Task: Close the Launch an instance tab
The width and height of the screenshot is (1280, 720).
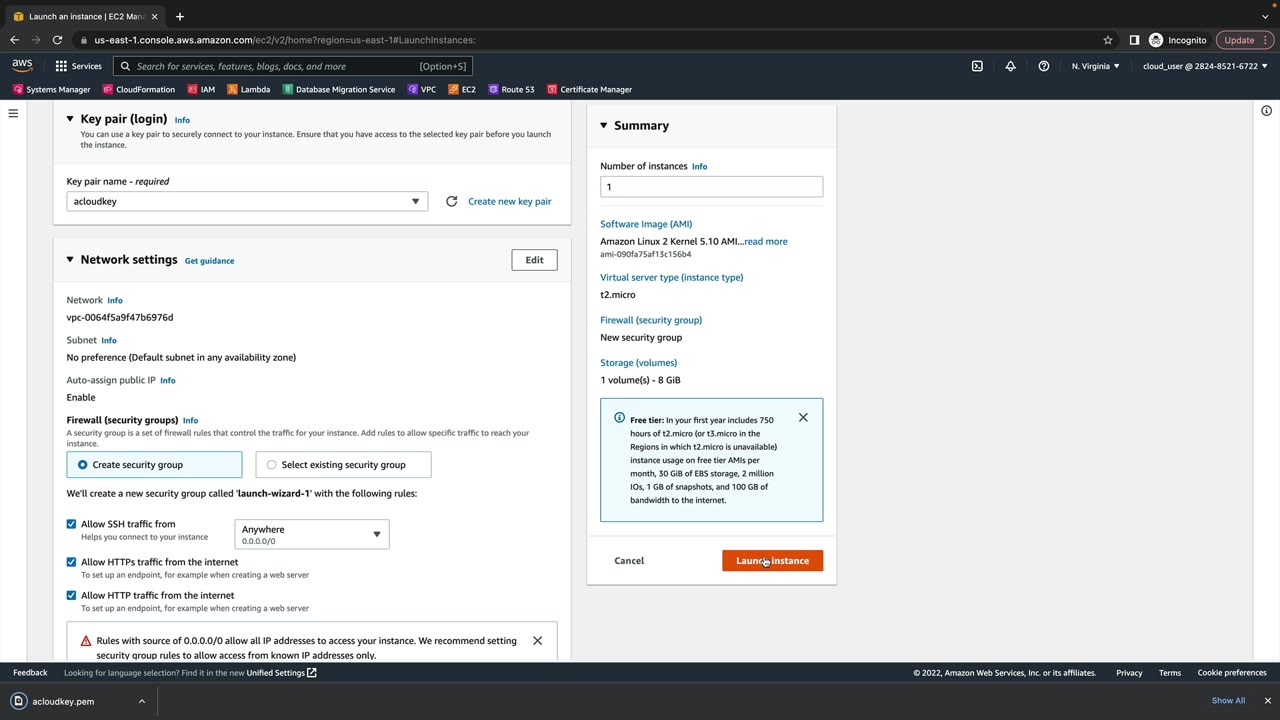Action: click(154, 16)
